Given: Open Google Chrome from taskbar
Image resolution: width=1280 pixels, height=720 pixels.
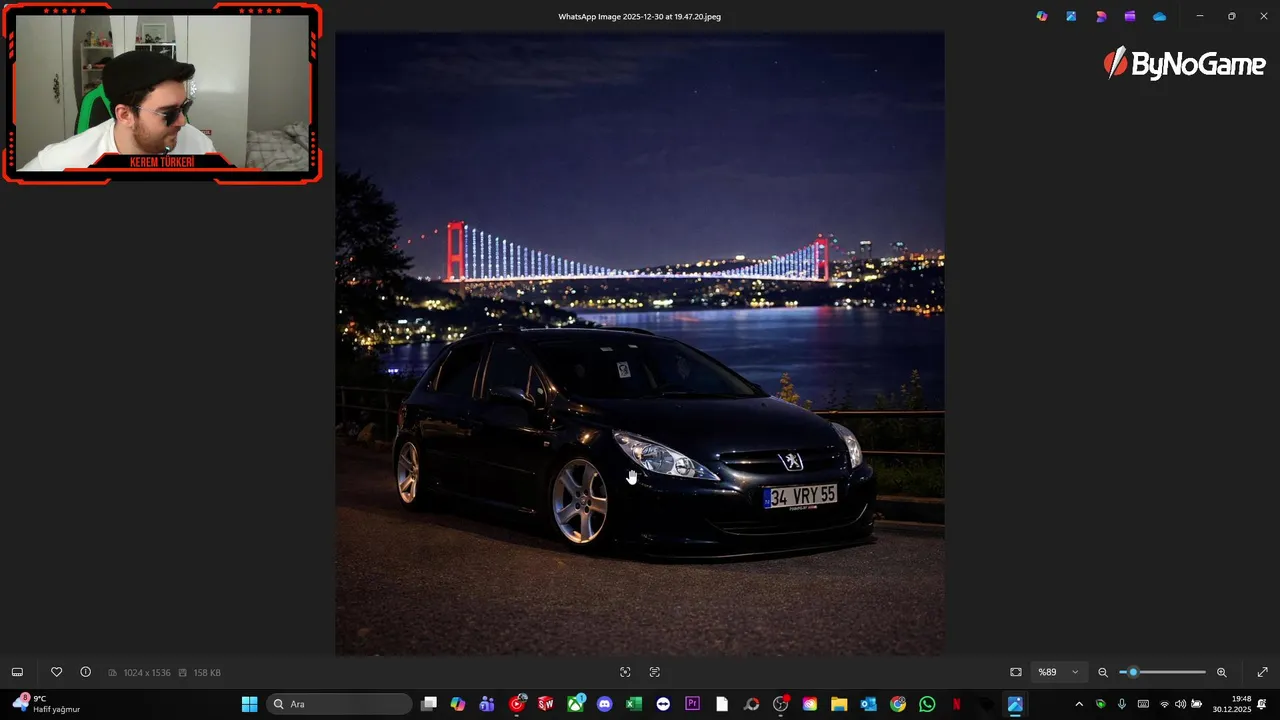Looking at the screenshot, I should pos(898,704).
